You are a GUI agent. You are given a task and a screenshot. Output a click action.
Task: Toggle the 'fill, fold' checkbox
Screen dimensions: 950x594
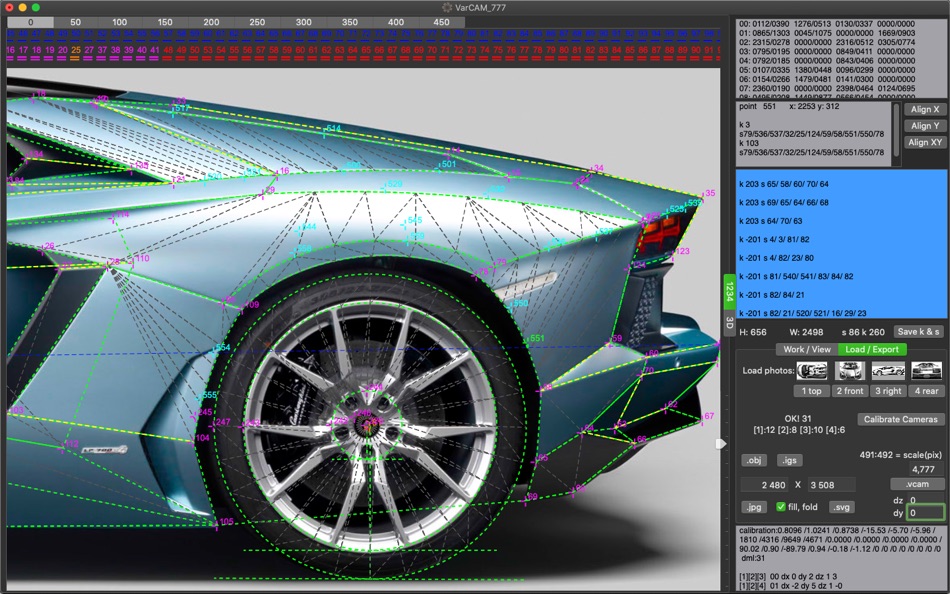(781, 507)
